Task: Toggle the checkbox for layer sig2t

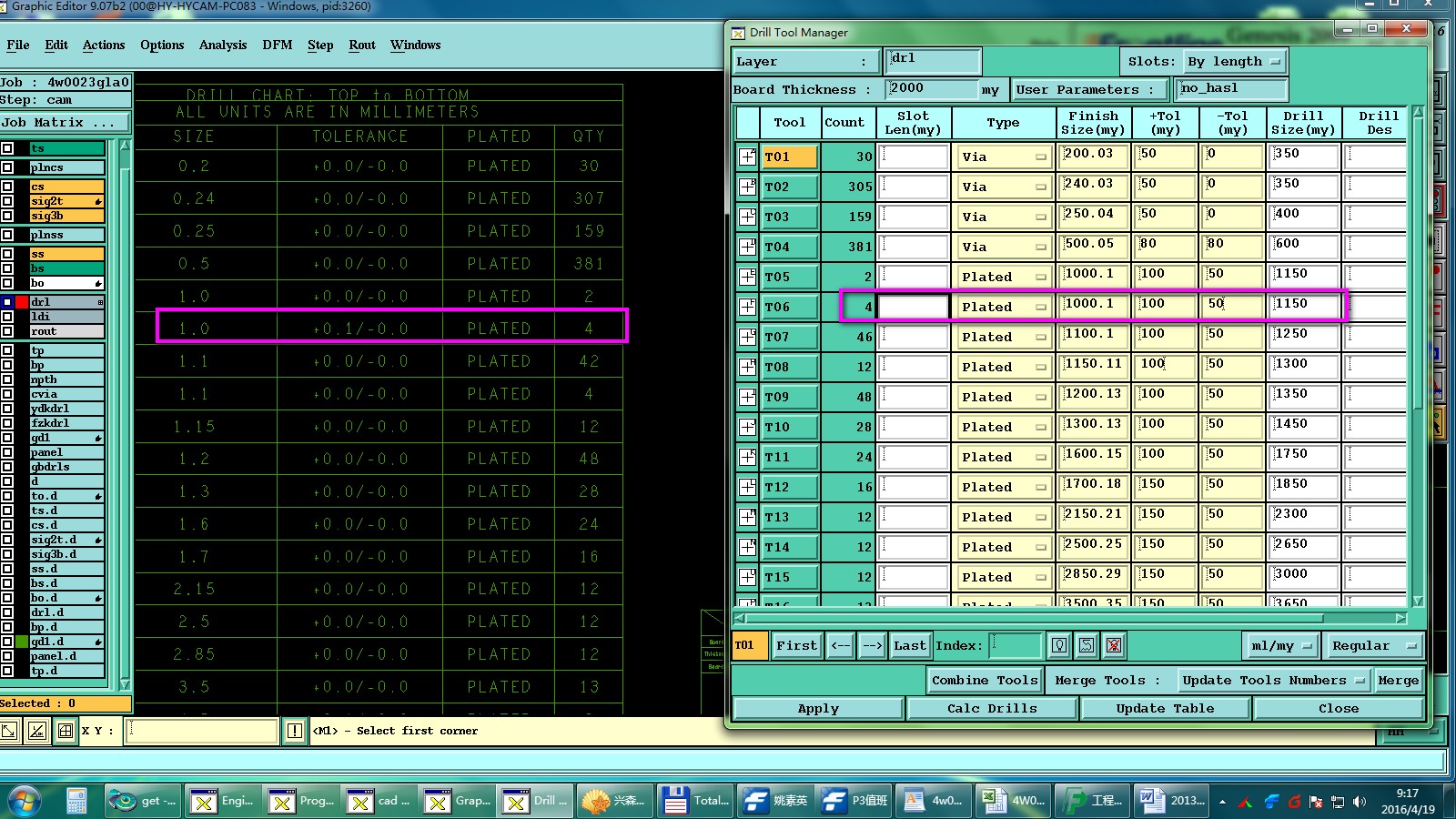Action: pyautogui.click(x=7, y=201)
